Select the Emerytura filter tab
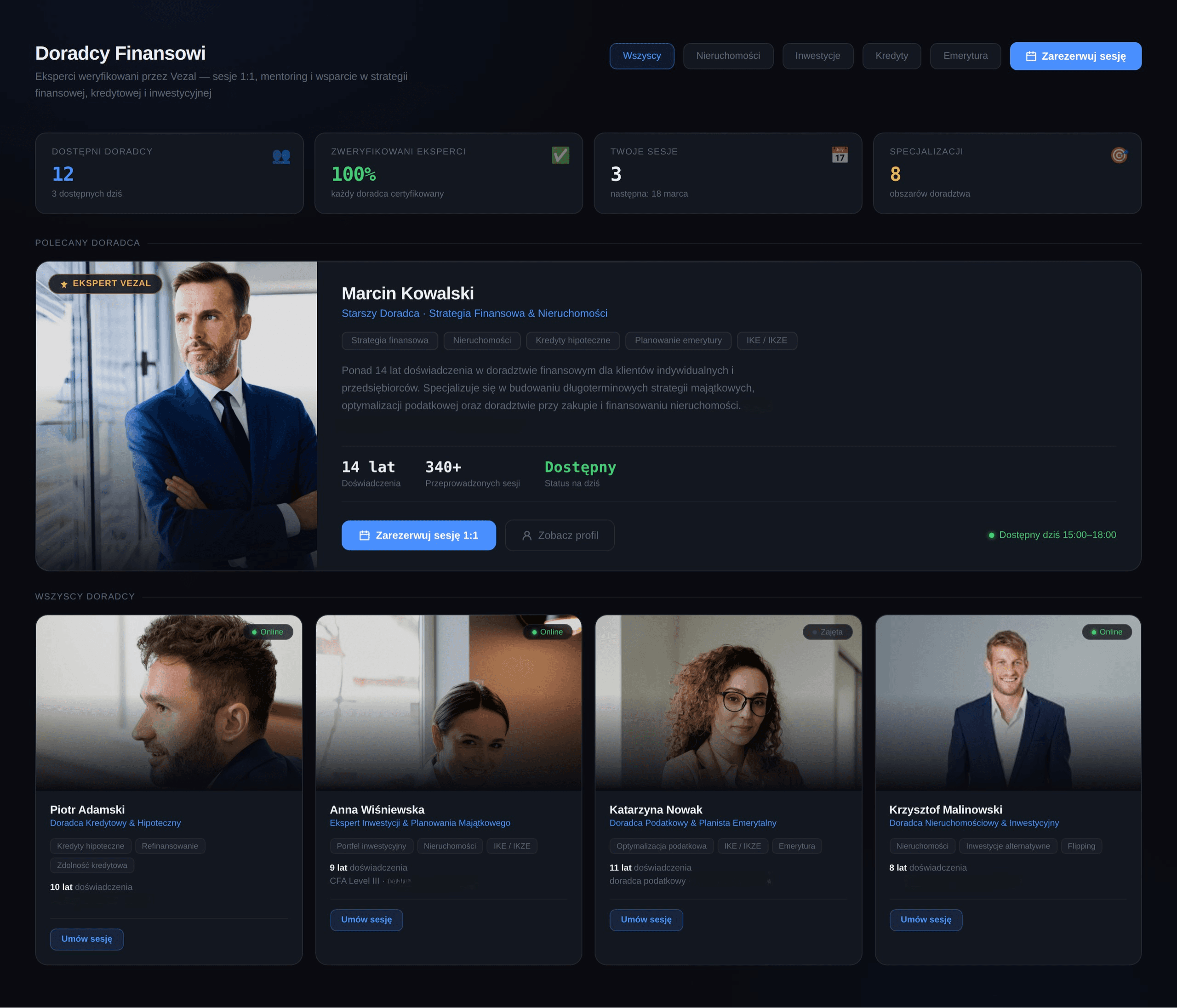 tap(965, 56)
